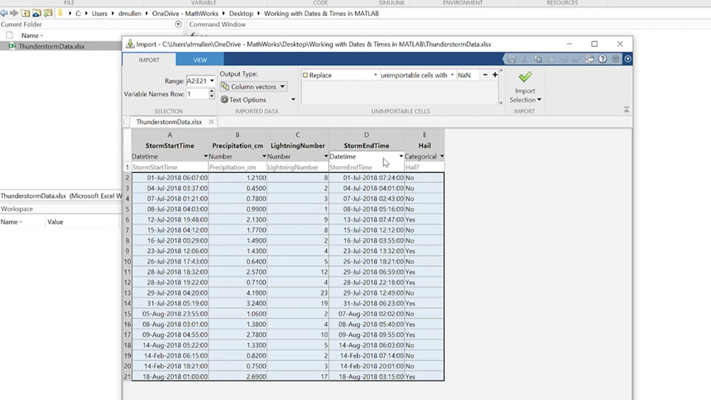Viewport: 711px width, 400px height.
Task: Open Precipitation_cm Number type dropdown
Action: click(x=265, y=157)
